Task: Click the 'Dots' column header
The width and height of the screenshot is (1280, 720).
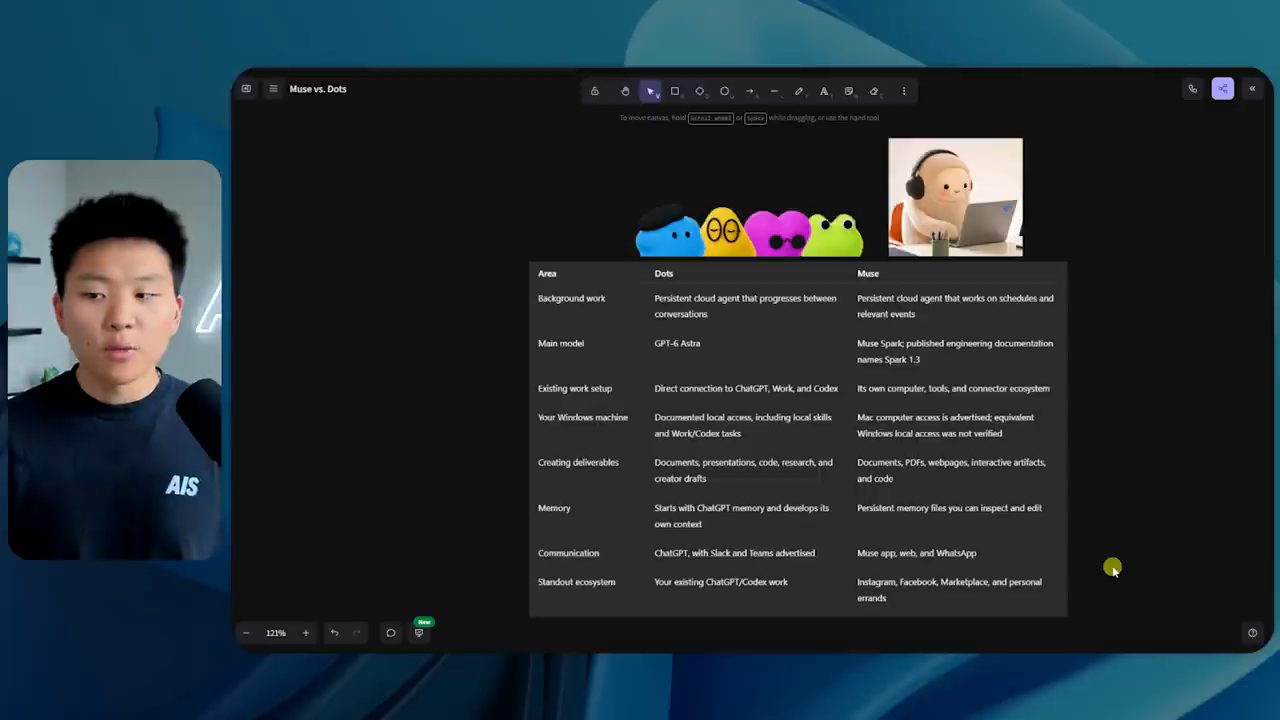Action: (x=664, y=274)
